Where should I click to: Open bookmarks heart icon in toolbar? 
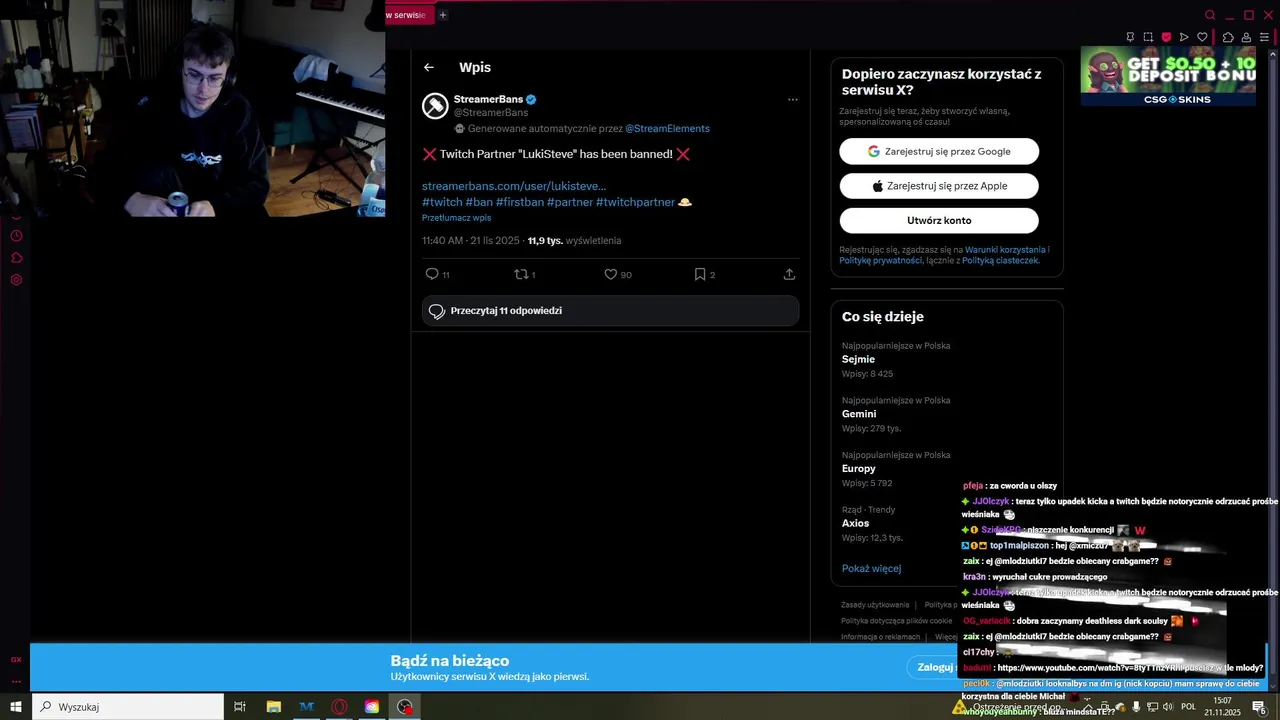point(1202,37)
